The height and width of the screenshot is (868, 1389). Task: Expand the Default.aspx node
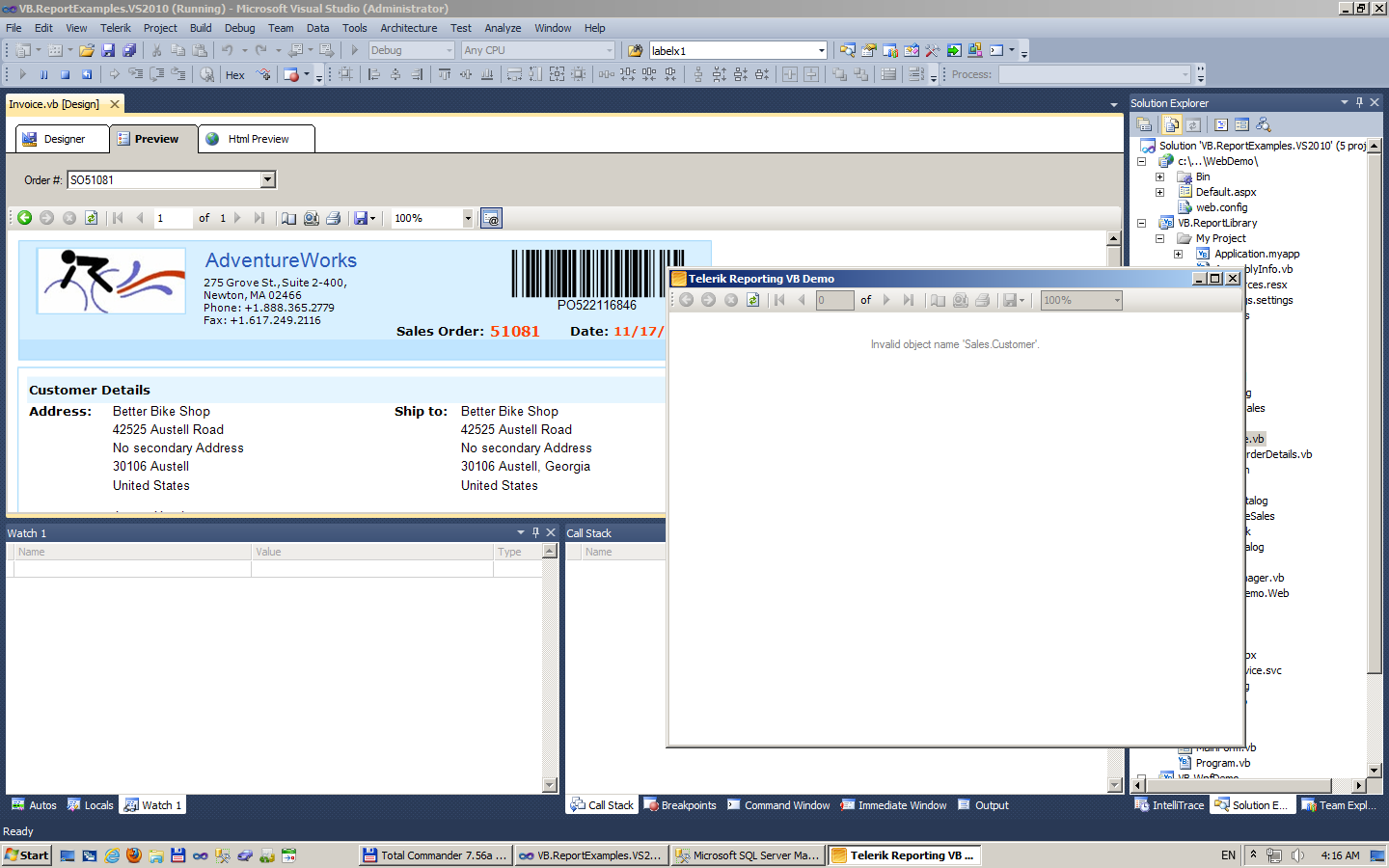point(1160,192)
